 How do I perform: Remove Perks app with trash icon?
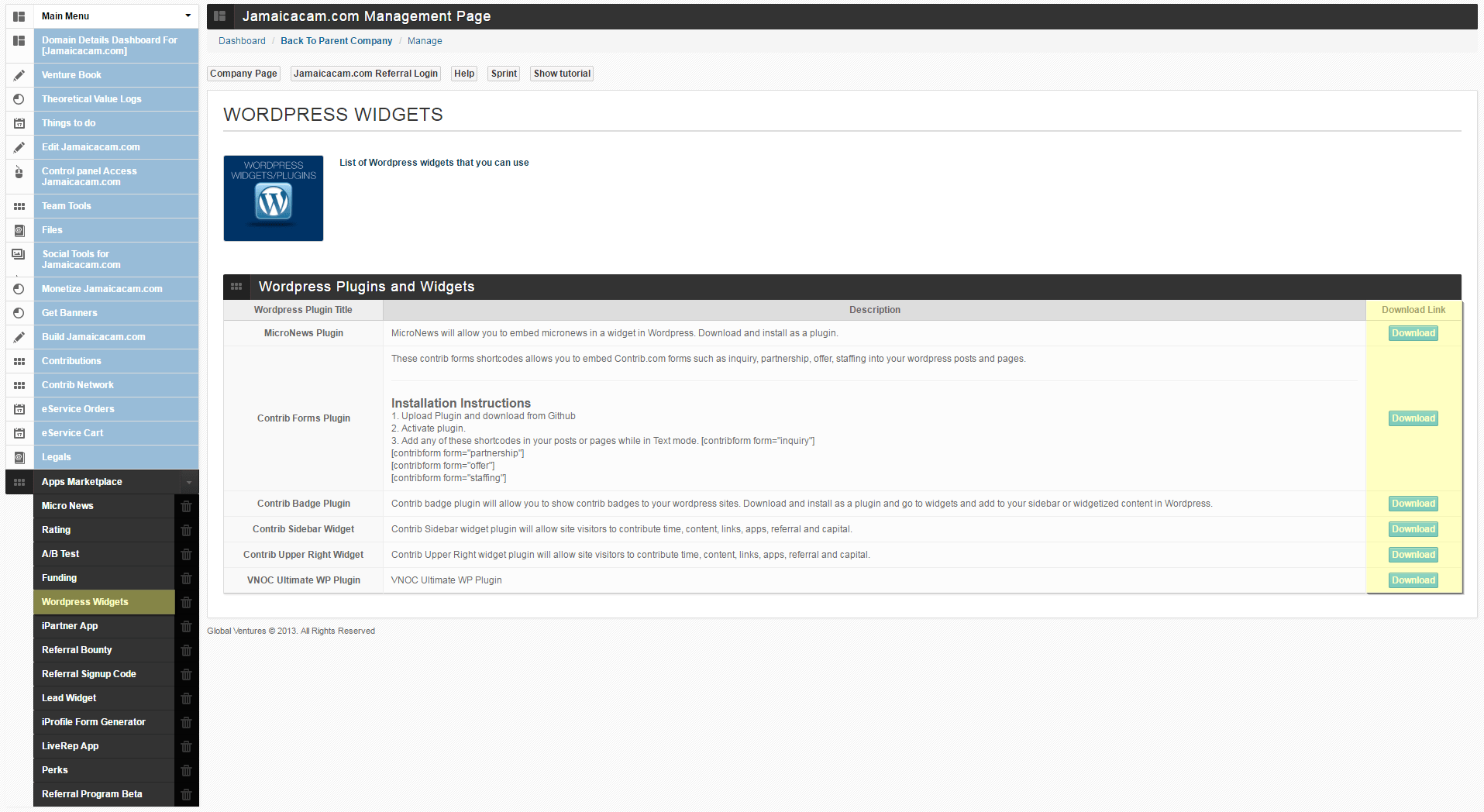(186, 770)
